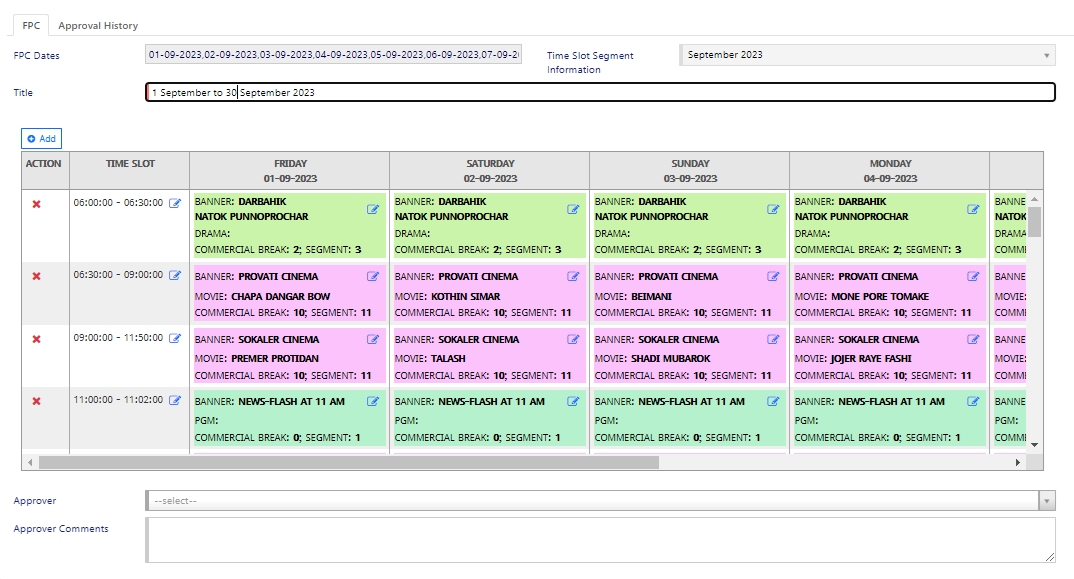Screen dimensions: 1074x579
Task: Edit the 06:30:00 - 09:00:00 time slot
Action: [x=175, y=276]
